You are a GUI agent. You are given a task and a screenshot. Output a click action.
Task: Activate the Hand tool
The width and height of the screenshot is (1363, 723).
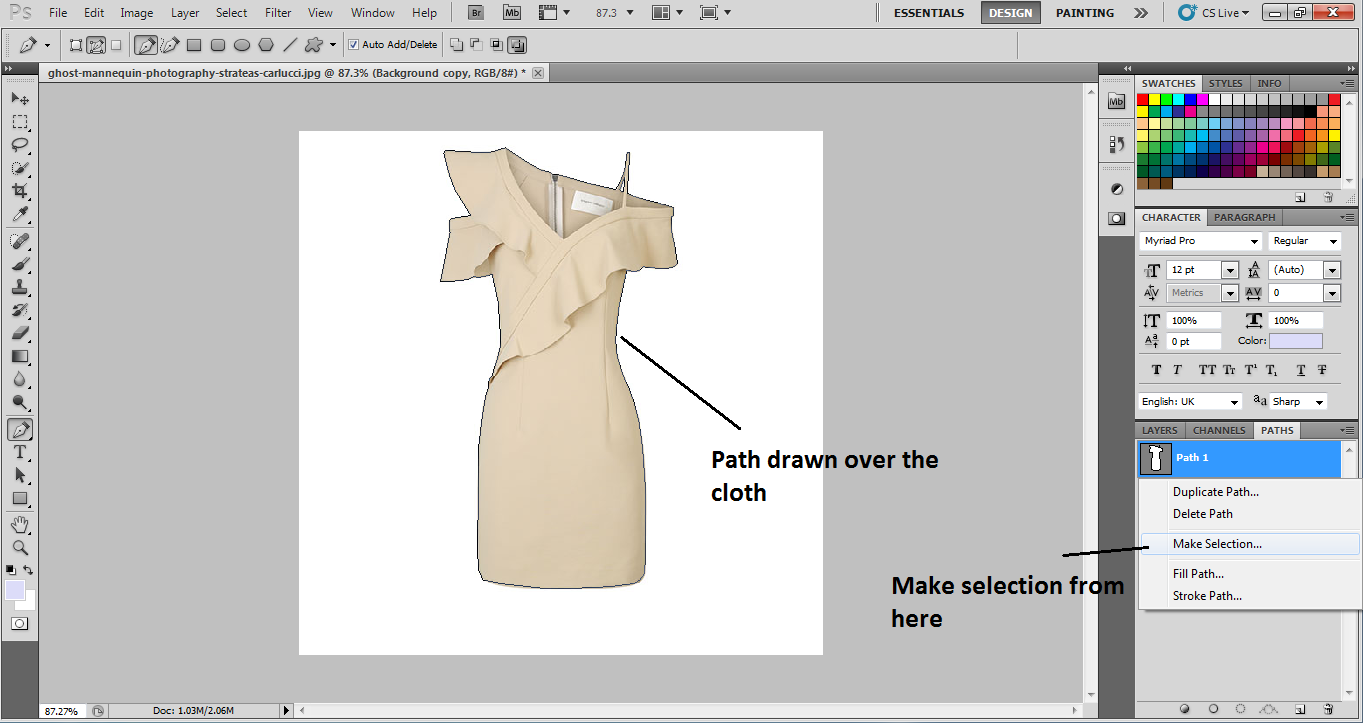click(x=20, y=524)
